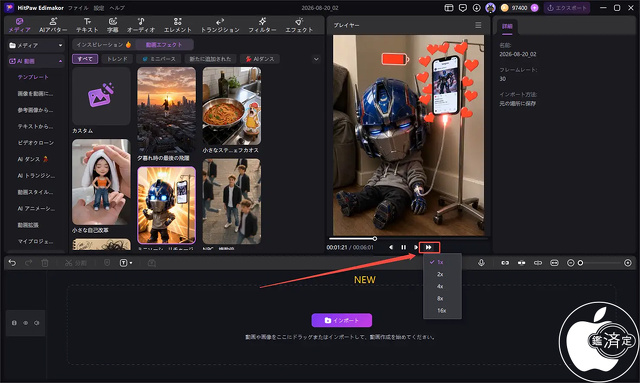Open the 字幕 subtitle tool
The width and height of the screenshot is (640, 383).
click(x=112, y=25)
